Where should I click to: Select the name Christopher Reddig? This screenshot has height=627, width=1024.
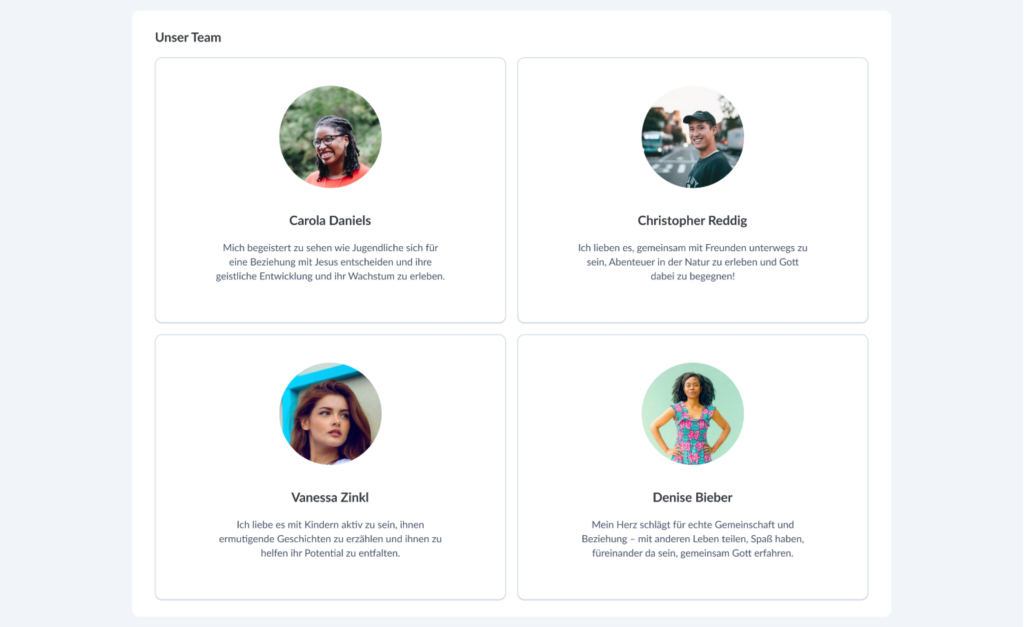coord(692,221)
